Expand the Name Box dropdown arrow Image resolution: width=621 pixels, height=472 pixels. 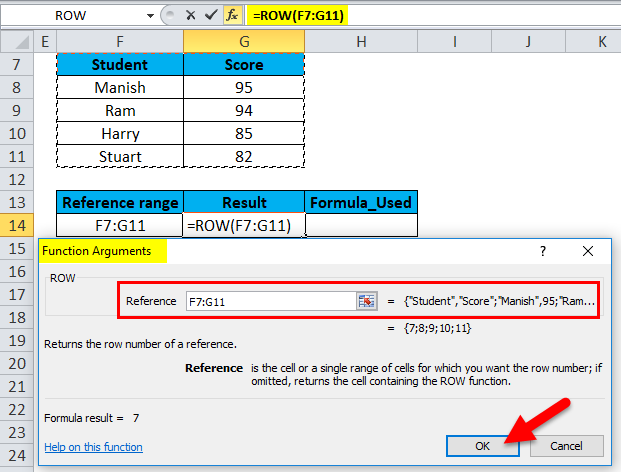[x=150, y=16]
